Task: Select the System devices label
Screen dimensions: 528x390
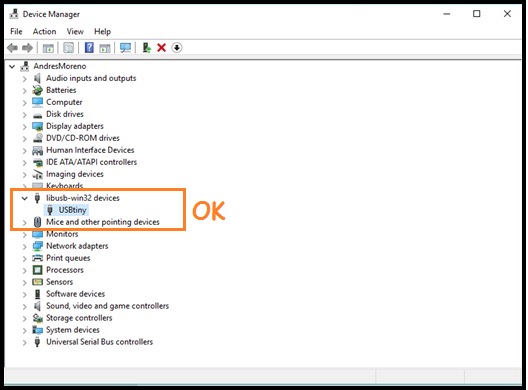Action: click(x=73, y=330)
